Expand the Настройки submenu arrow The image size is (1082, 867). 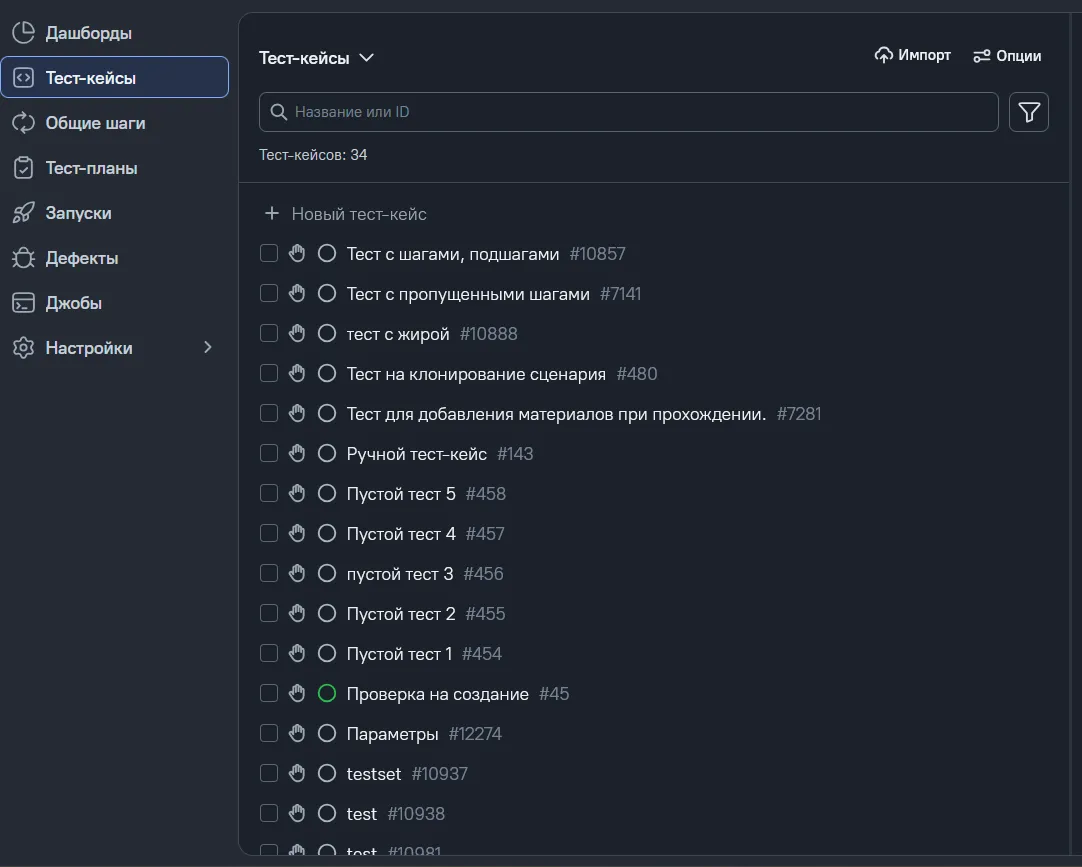(x=208, y=347)
